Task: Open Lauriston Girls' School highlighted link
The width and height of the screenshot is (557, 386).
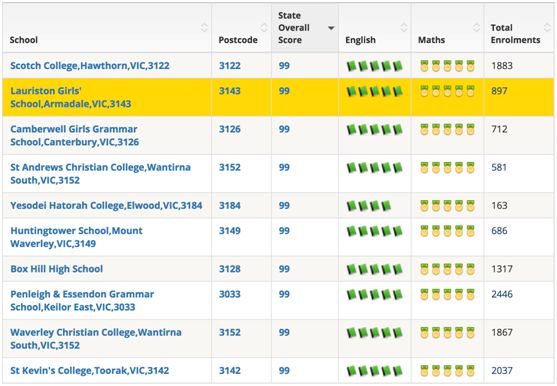Action: (x=71, y=97)
